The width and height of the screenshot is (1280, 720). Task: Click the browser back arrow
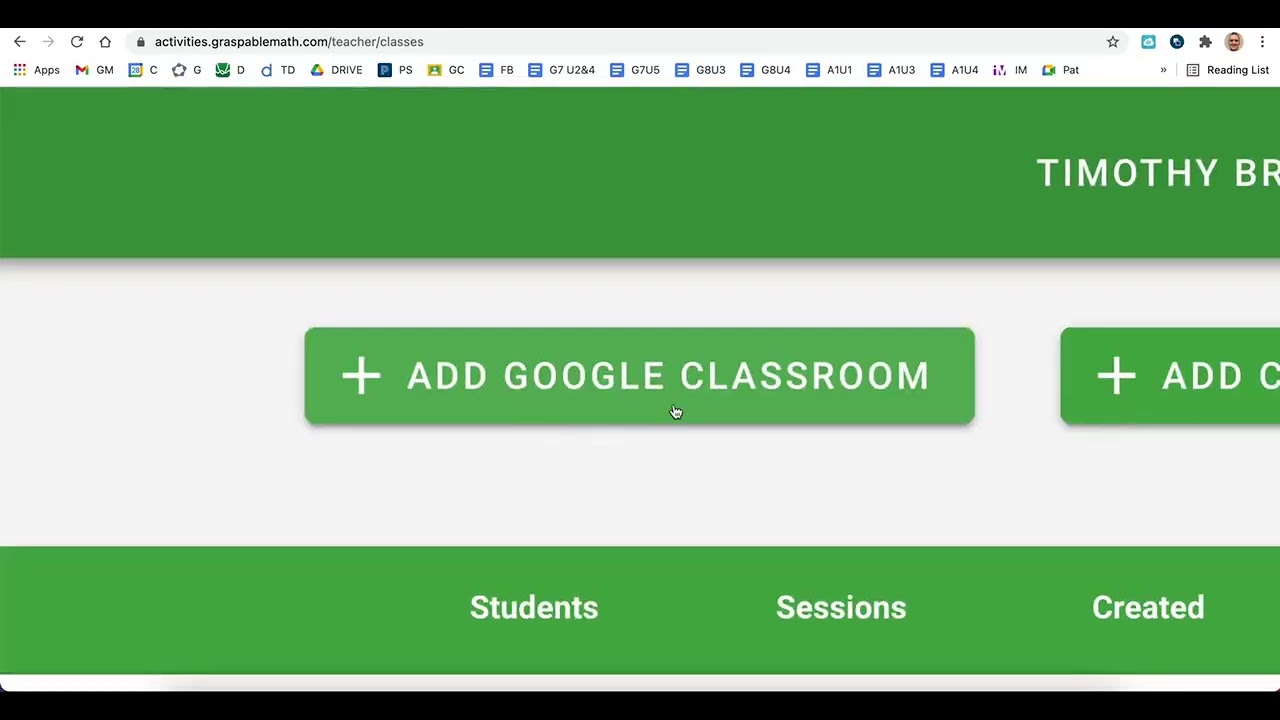click(20, 42)
